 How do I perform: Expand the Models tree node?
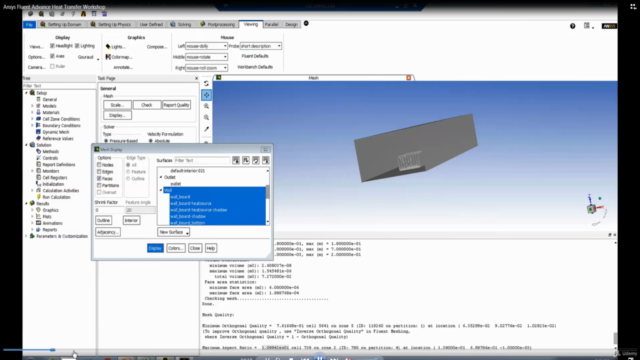33,106
